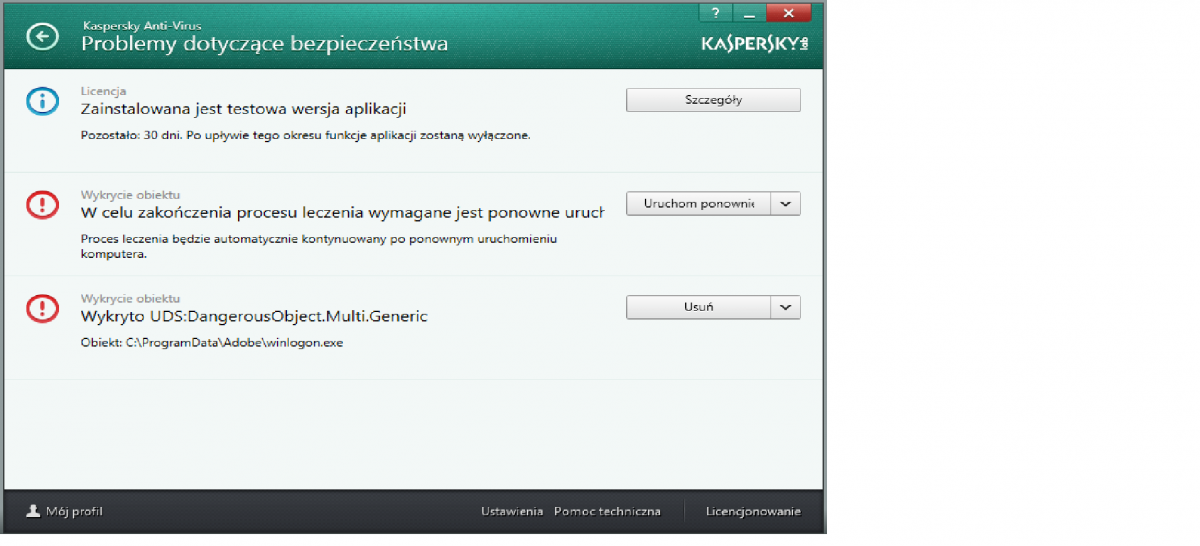
Task: Click heading 'Problemy dotyczące bezpieczeństwa'
Action: [264, 44]
